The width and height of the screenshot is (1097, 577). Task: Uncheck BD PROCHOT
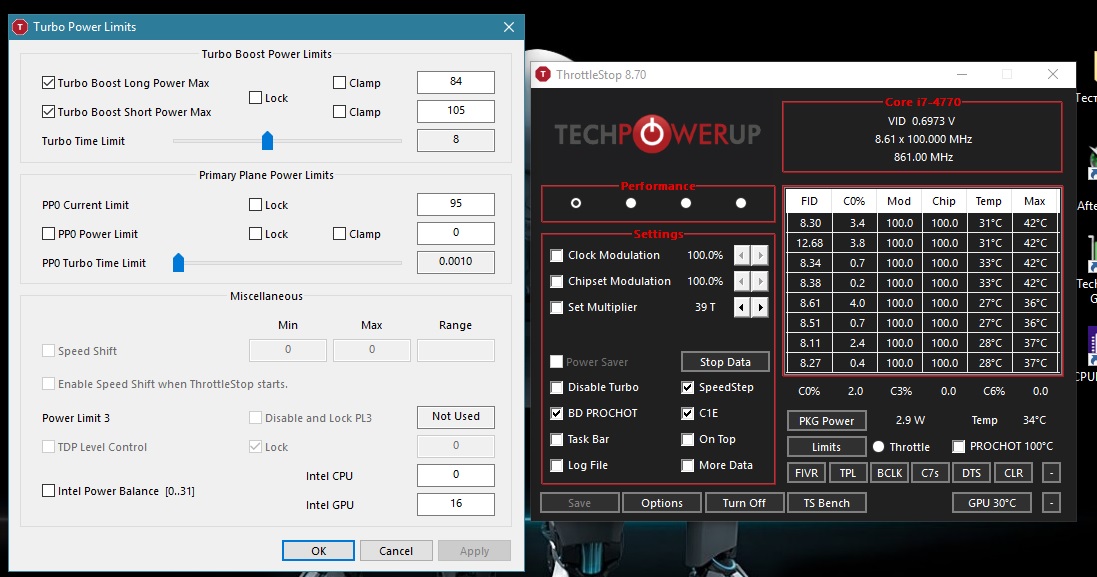point(556,413)
